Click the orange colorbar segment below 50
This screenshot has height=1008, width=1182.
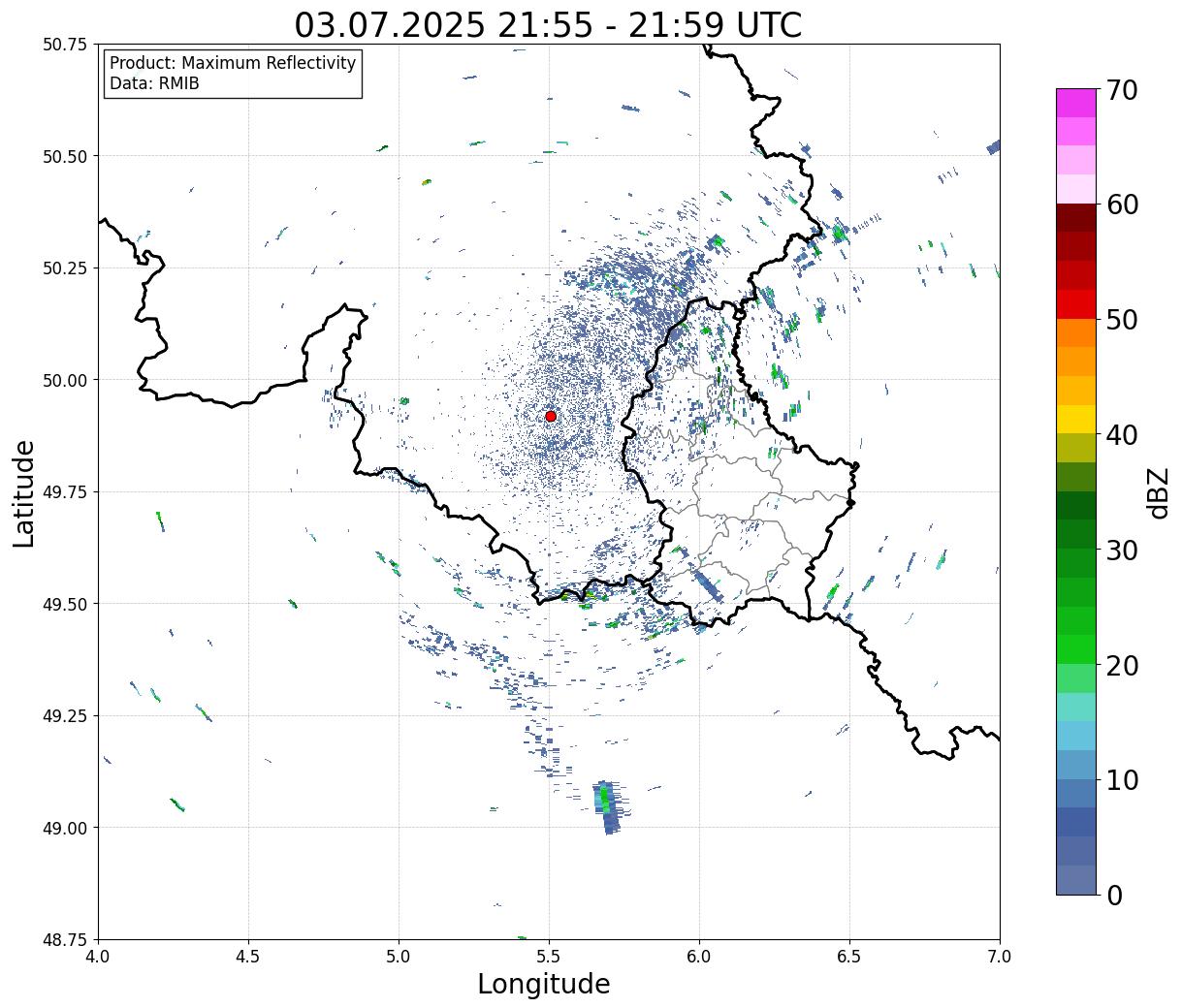1076,332
